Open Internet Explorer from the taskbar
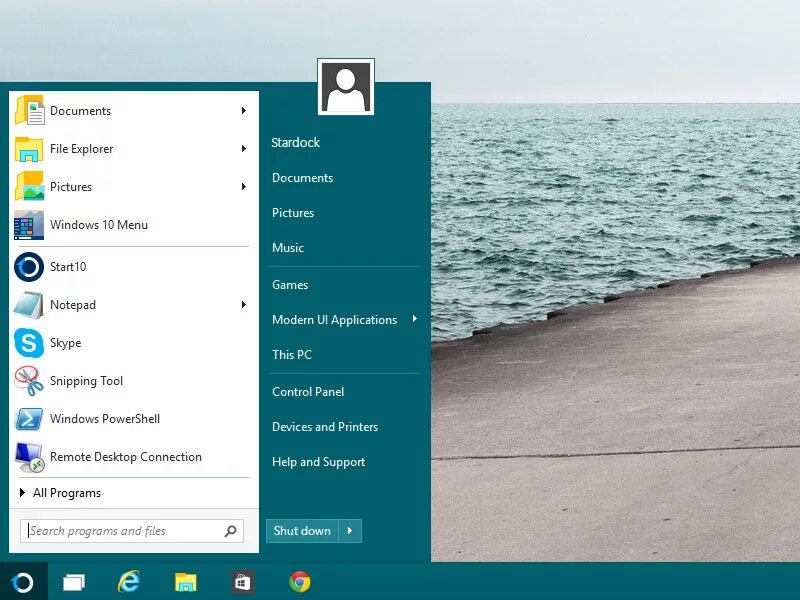The height and width of the screenshot is (600, 800). 129,582
